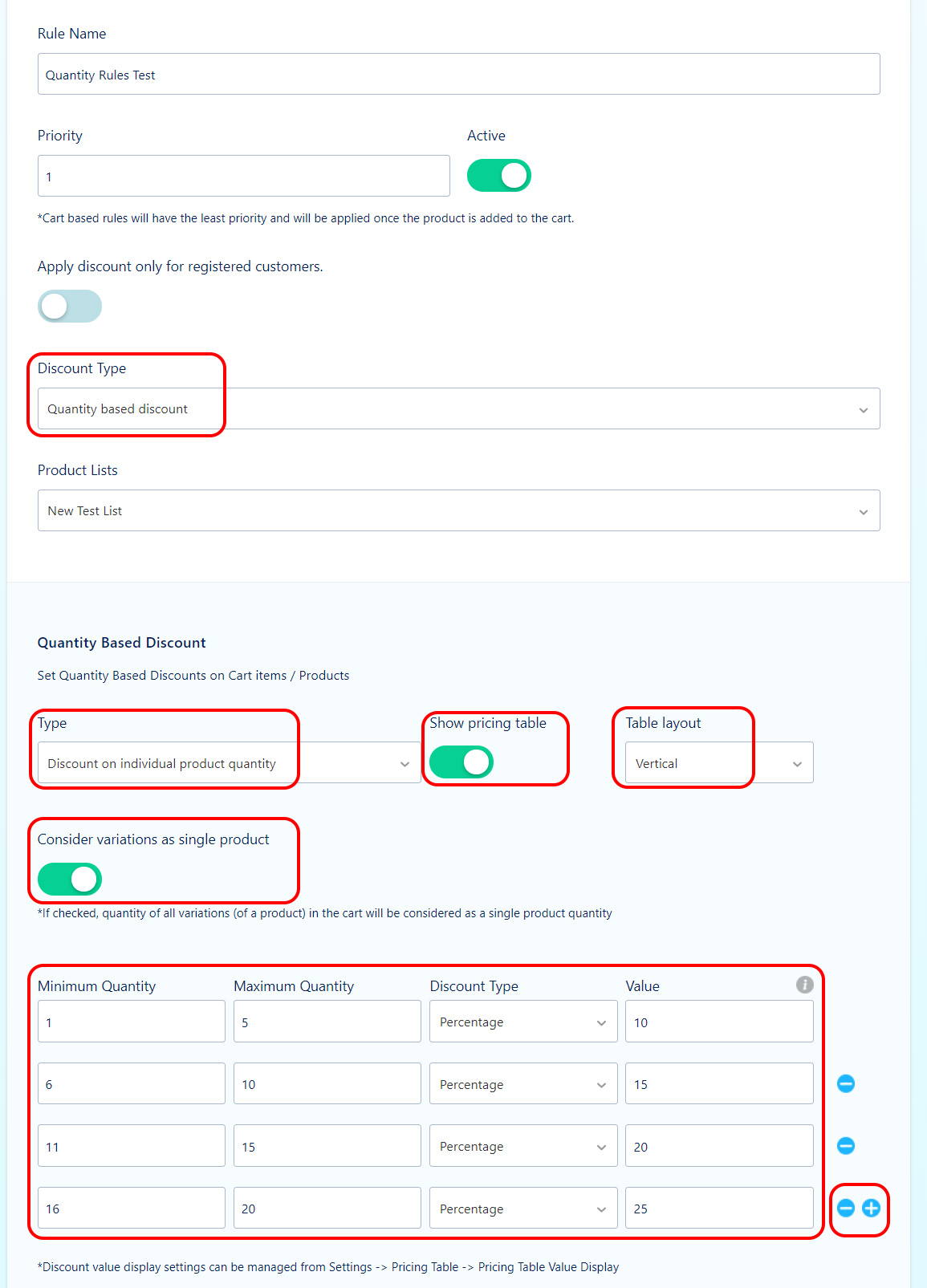The image size is (927, 1288).
Task: Click the Value field showing 25
Action: 719,1209
